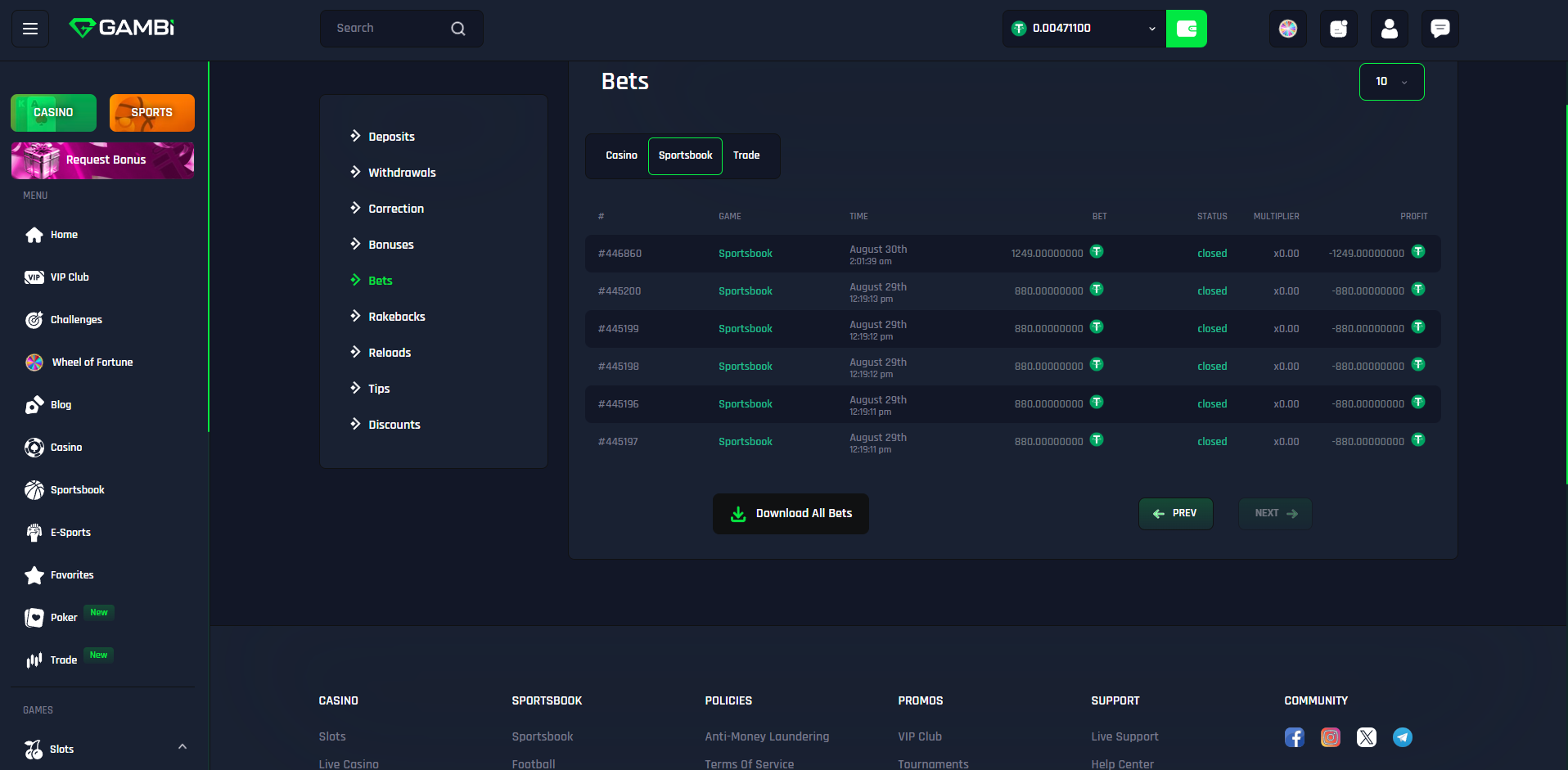Open Rakebacks in account menu
The width and height of the screenshot is (1568, 770).
397,317
